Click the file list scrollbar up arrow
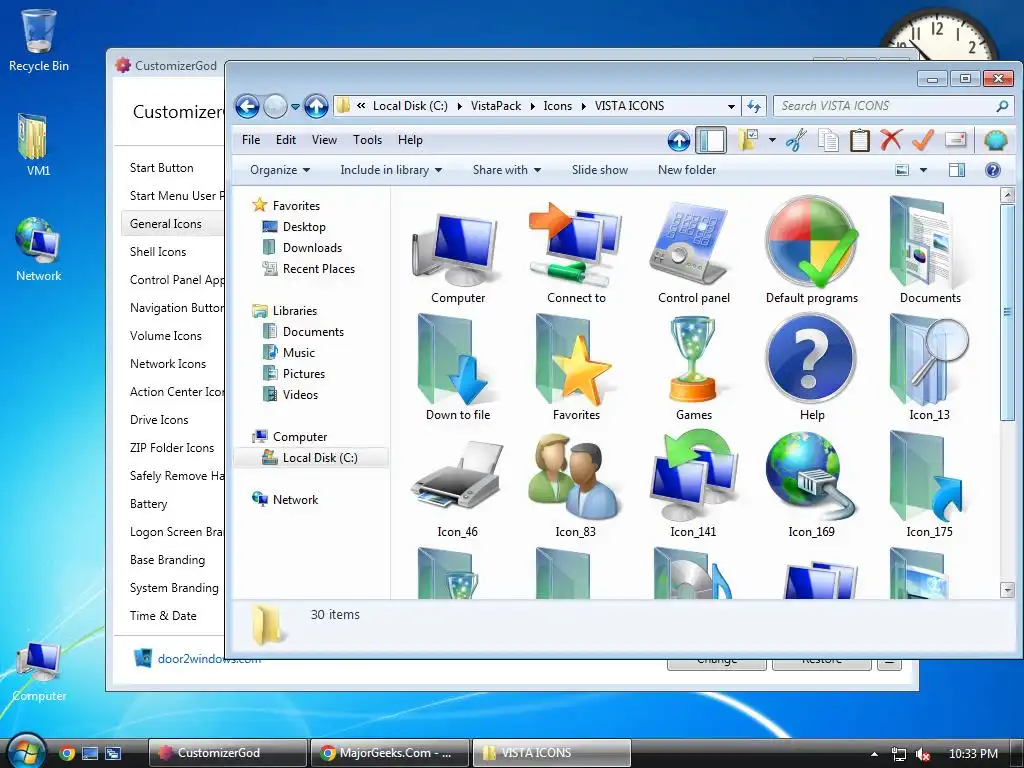This screenshot has height=768, width=1024. [1007, 195]
